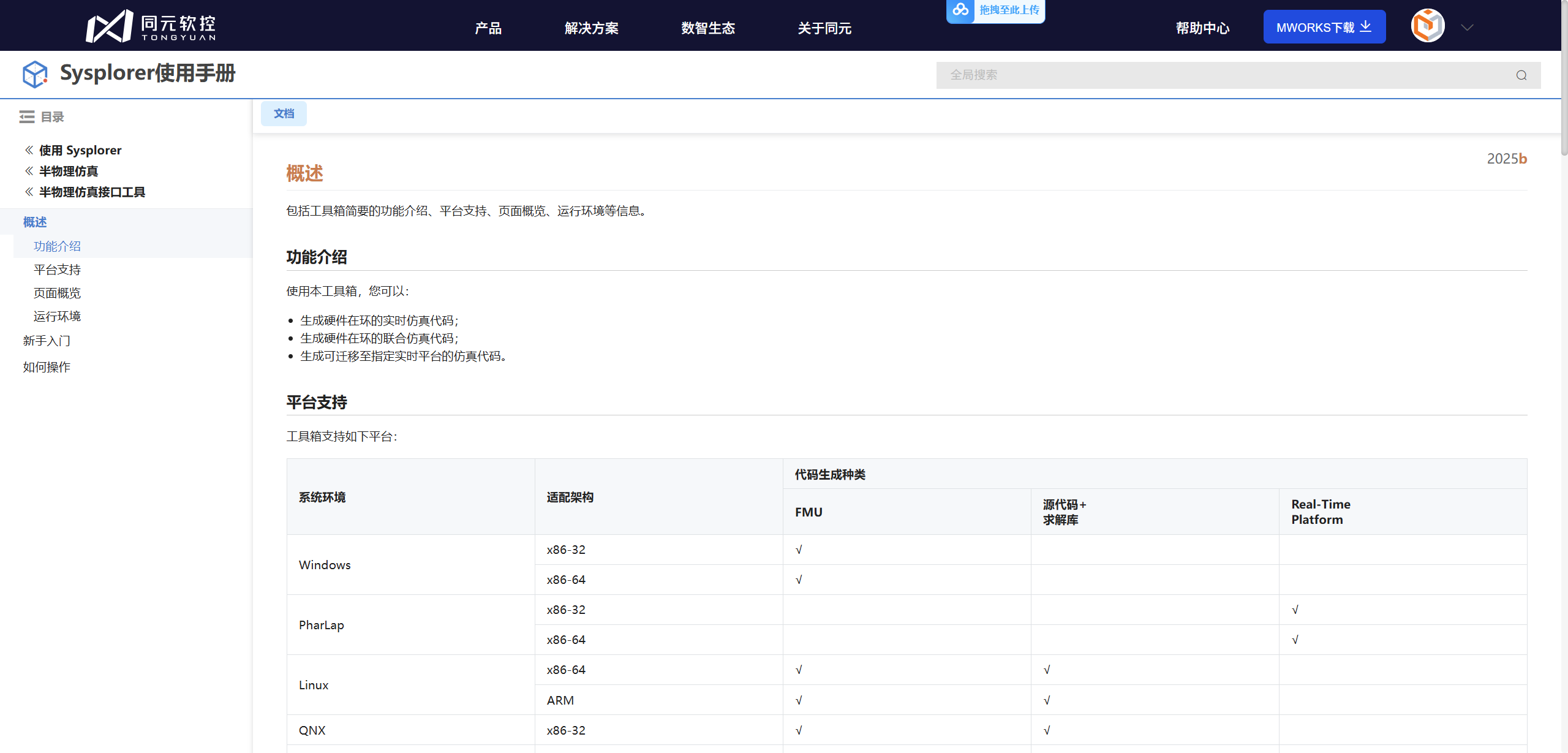Click the Tongyuan company logo
Viewport: 1568px width, 753px height.
[x=151, y=26]
